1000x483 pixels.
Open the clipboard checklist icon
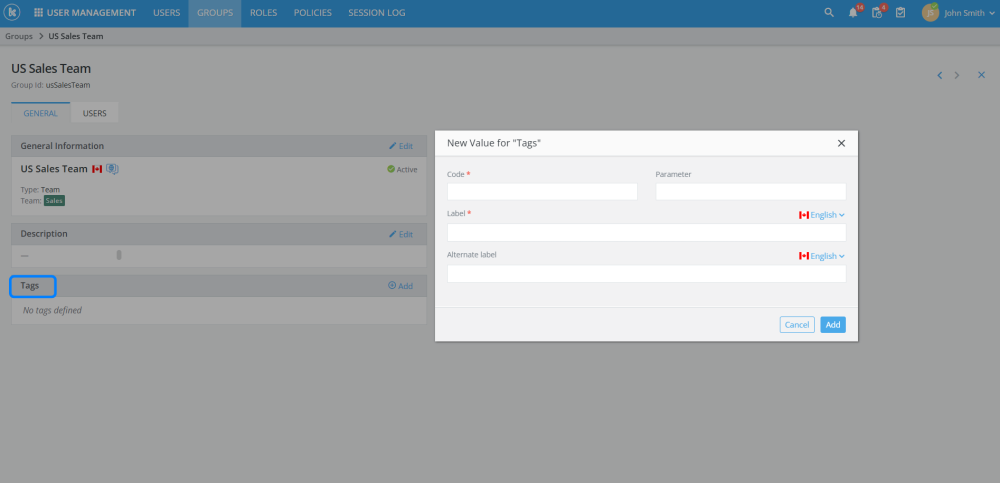[x=901, y=13]
